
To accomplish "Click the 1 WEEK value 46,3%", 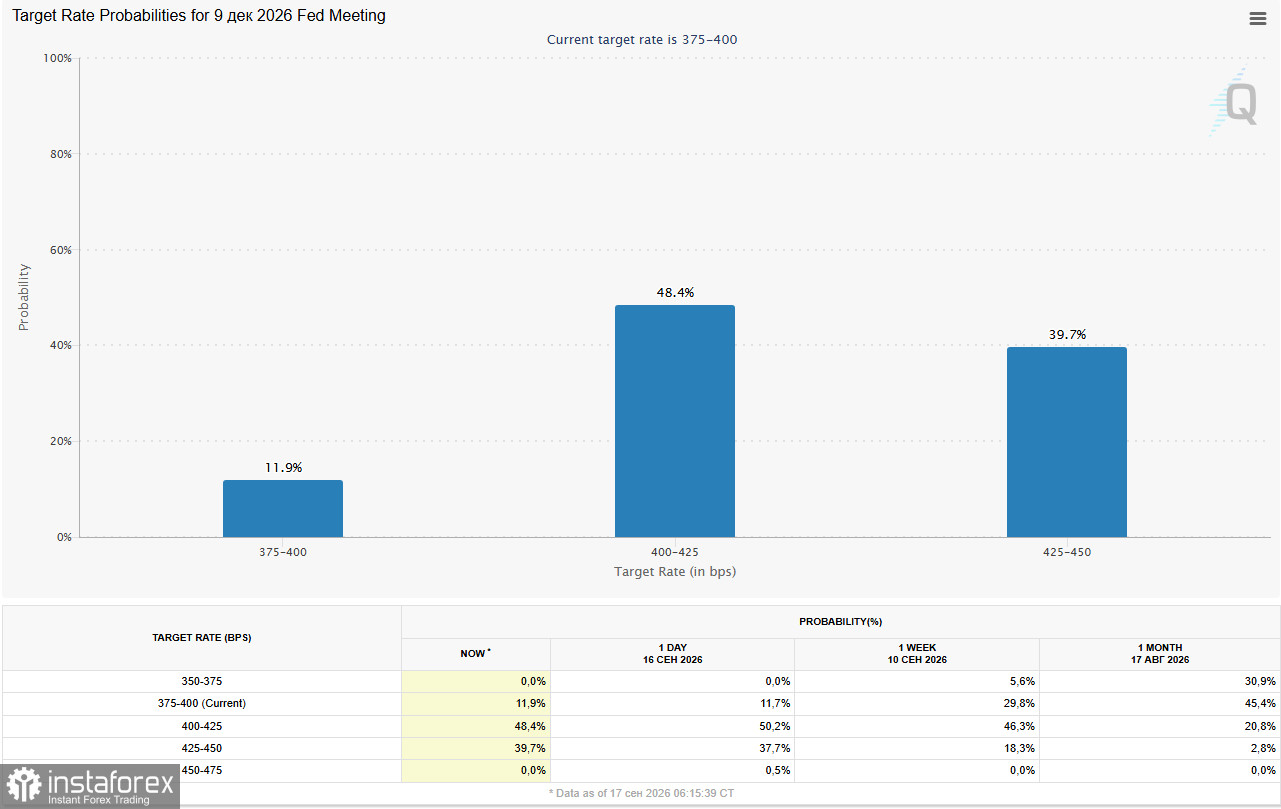I will (1020, 726).
